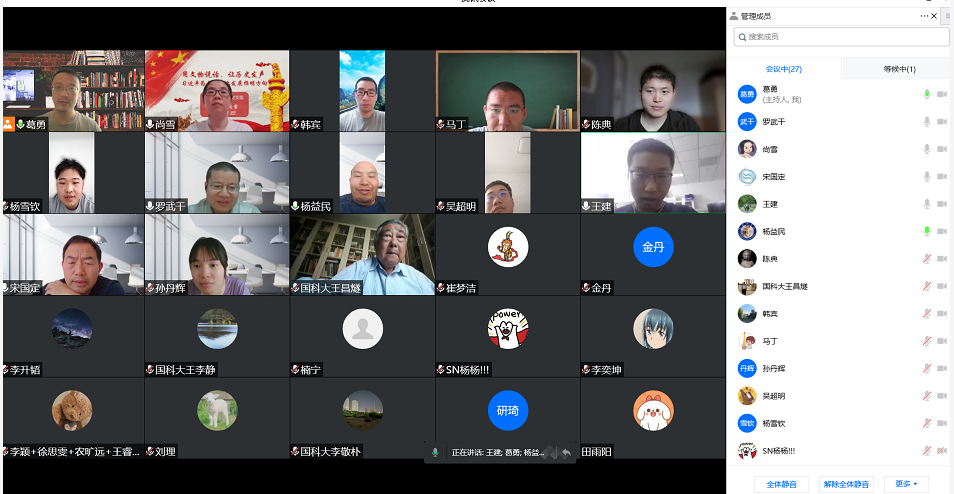This screenshot has height=494, width=954.
Task: Click camera icon in 陈典 member row
Action: tap(942, 259)
